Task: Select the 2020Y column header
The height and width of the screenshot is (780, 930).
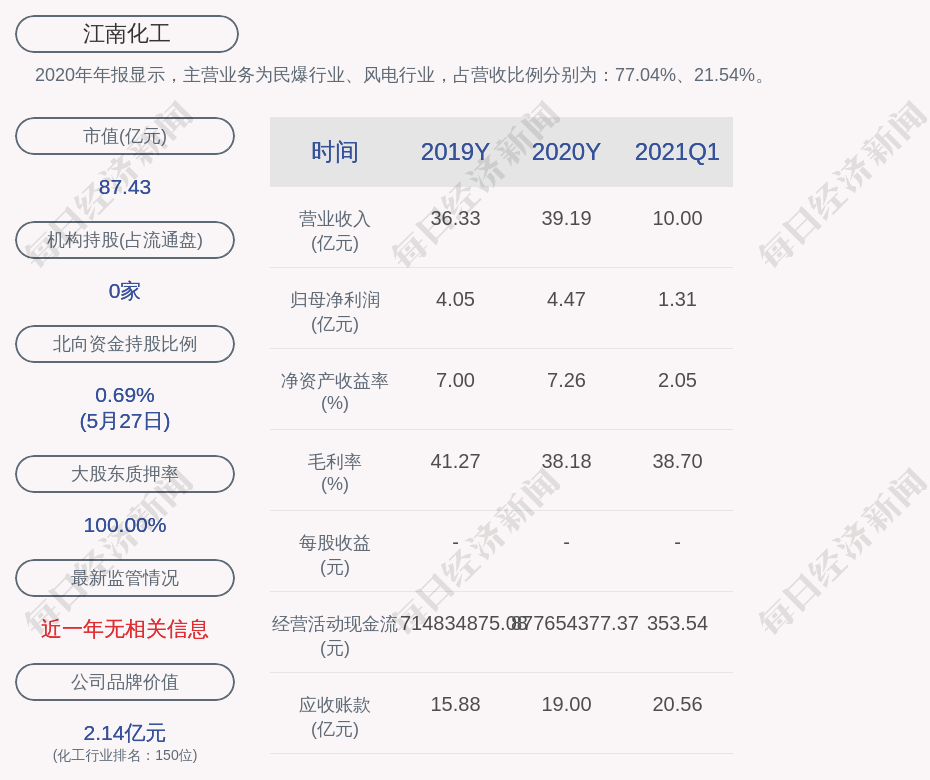Action: pos(566,152)
